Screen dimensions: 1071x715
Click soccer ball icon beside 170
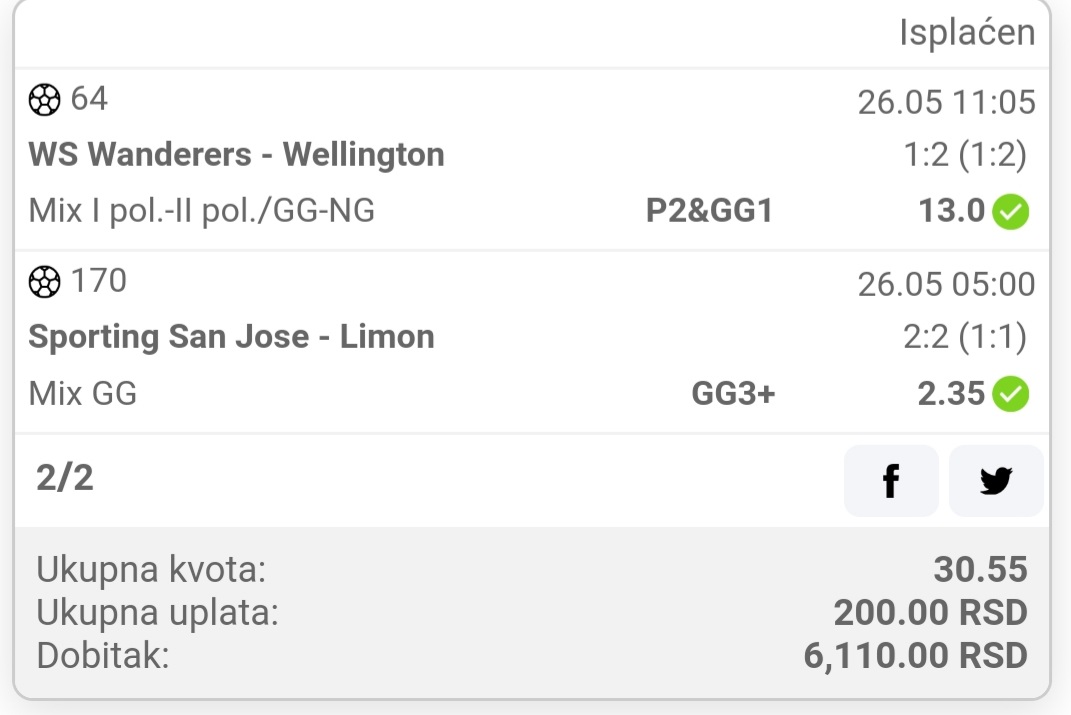point(44,281)
